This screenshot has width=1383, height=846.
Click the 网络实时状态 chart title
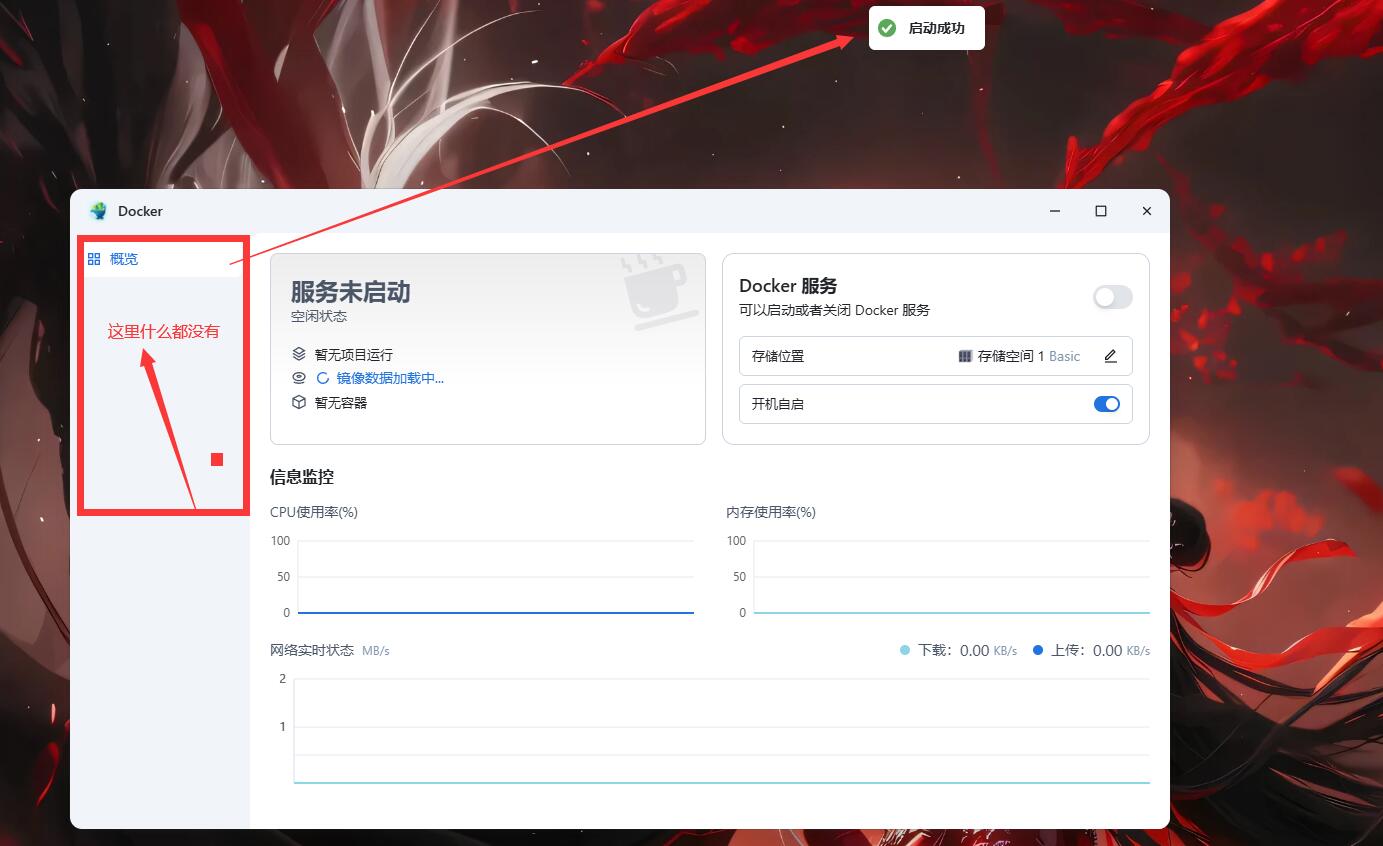312,650
